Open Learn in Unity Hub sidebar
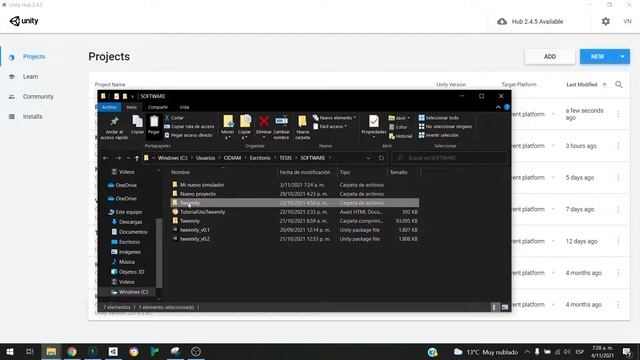640x360 pixels. (30, 76)
